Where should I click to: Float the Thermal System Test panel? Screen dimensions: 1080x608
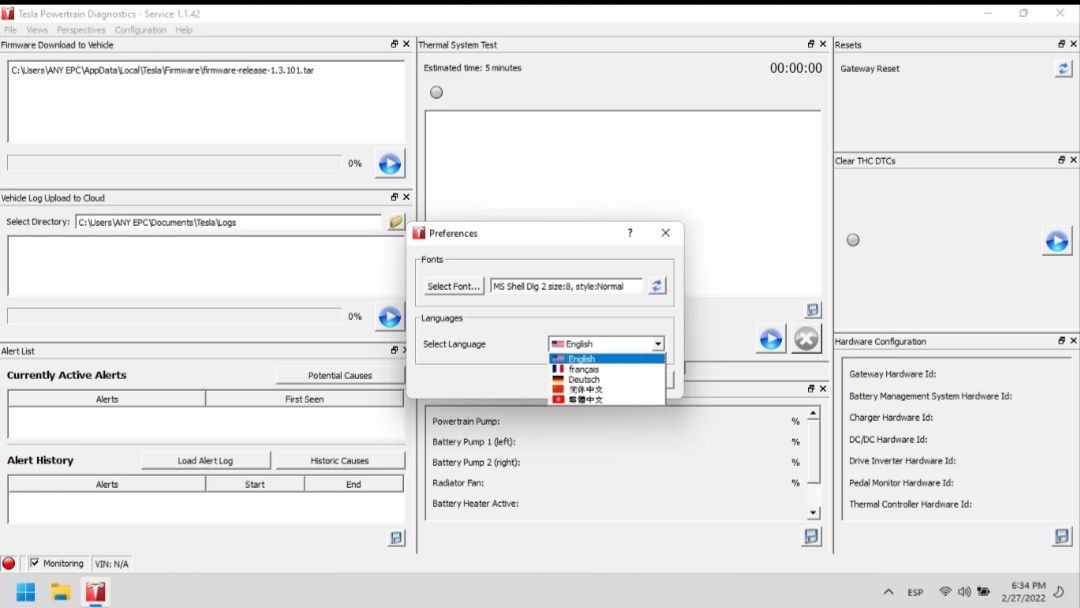click(x=811, y=44)
